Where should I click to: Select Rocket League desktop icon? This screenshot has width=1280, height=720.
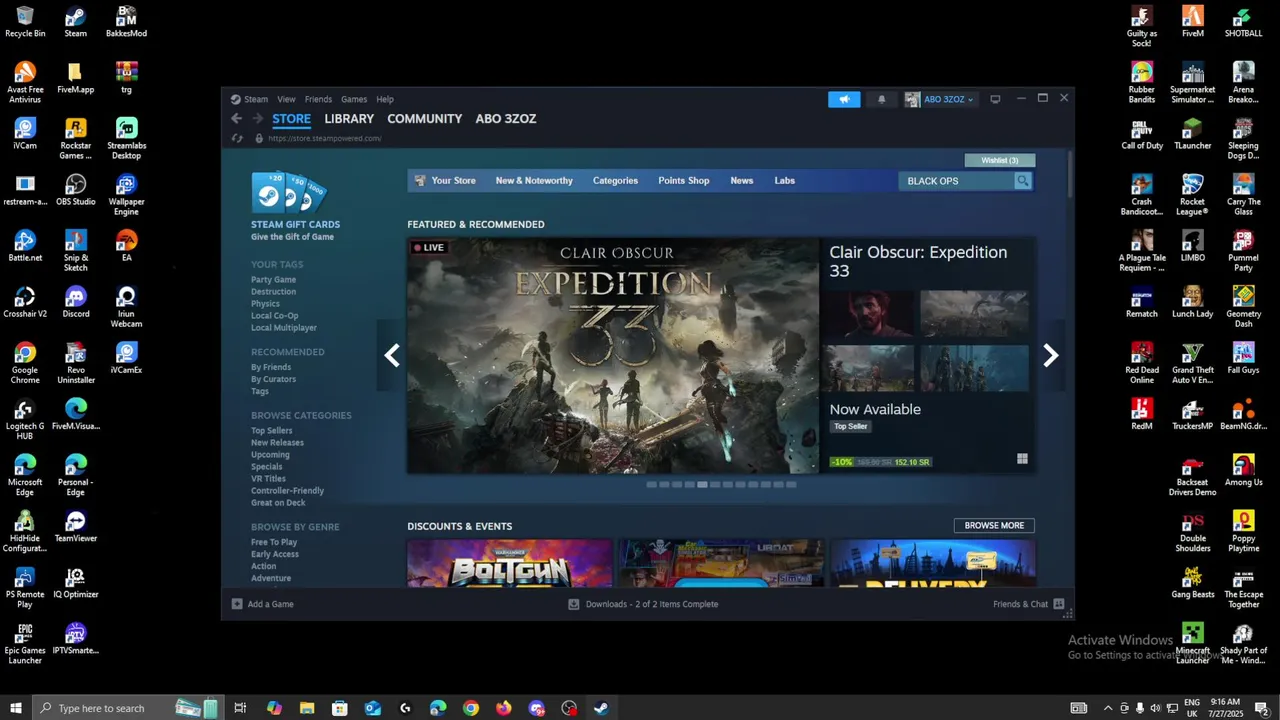tap(1192, 195)
